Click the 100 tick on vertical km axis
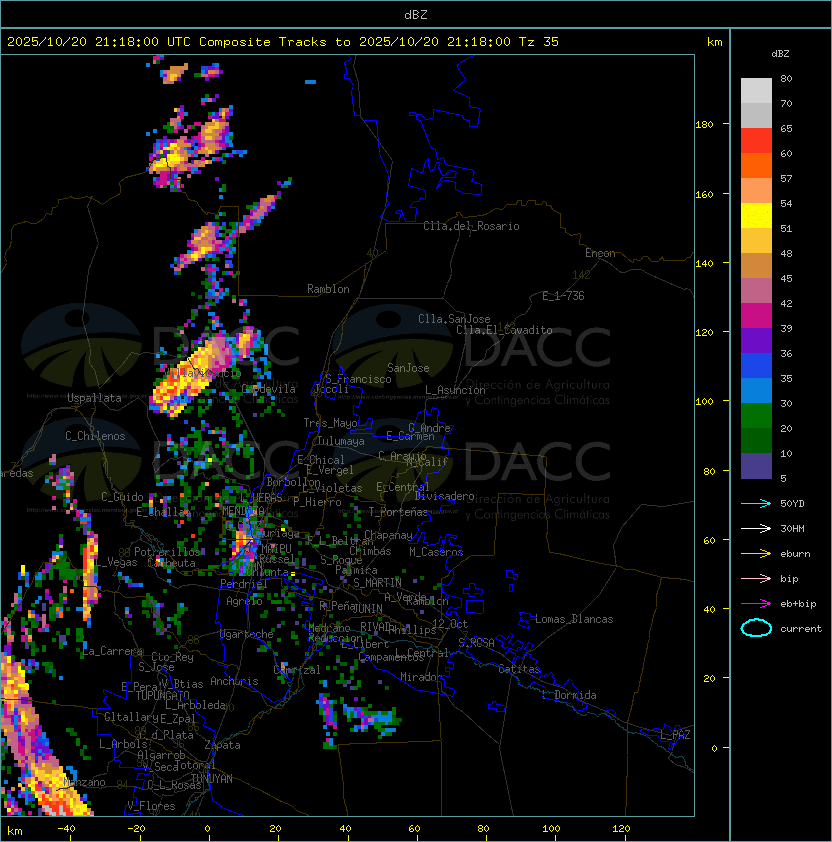 pos(704,401)
